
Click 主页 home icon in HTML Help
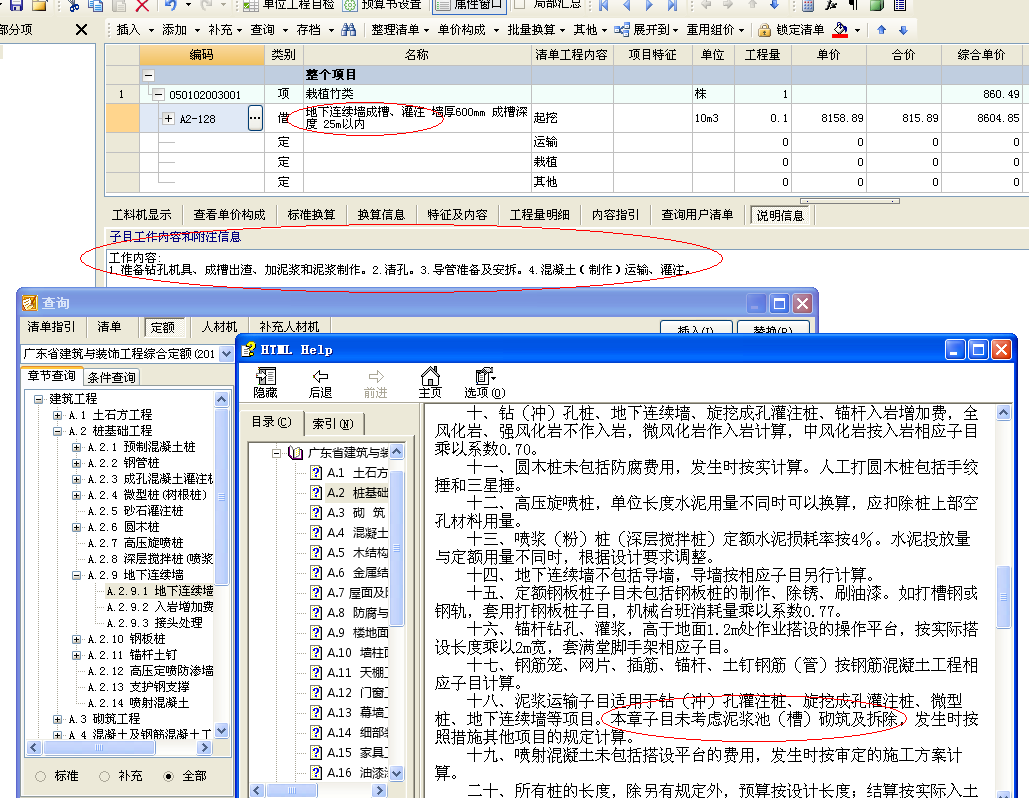(430, 383)
